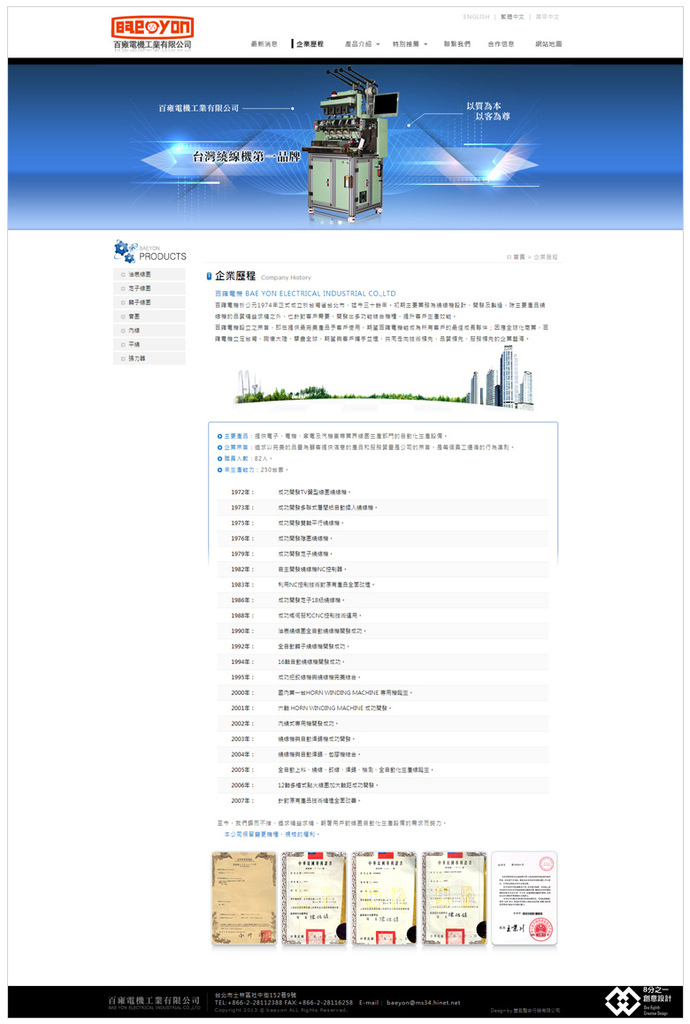Click the 1976年 history row
The image size is (690, 1024).
coord(383,539)
